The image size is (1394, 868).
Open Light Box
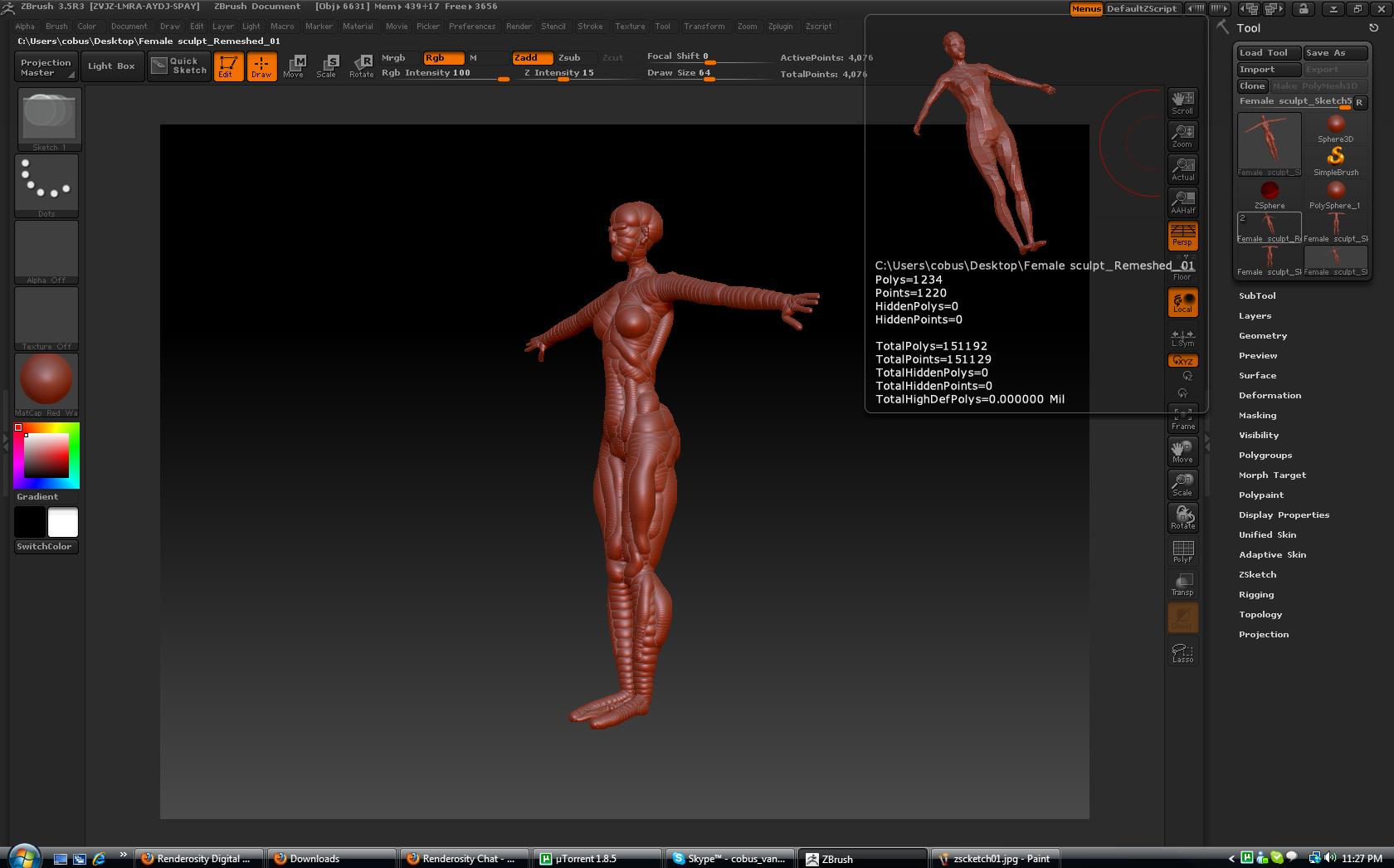click(111, 66)
